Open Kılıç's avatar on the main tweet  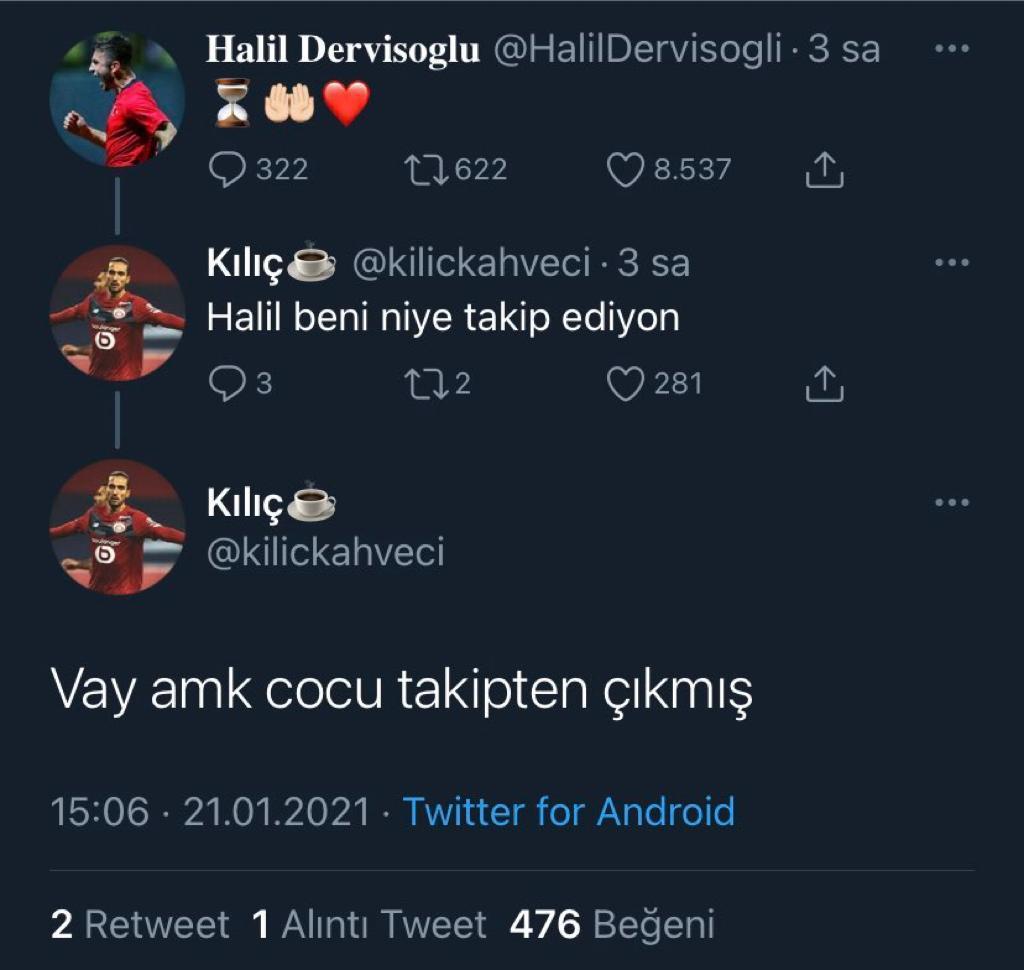click(117, 527)
